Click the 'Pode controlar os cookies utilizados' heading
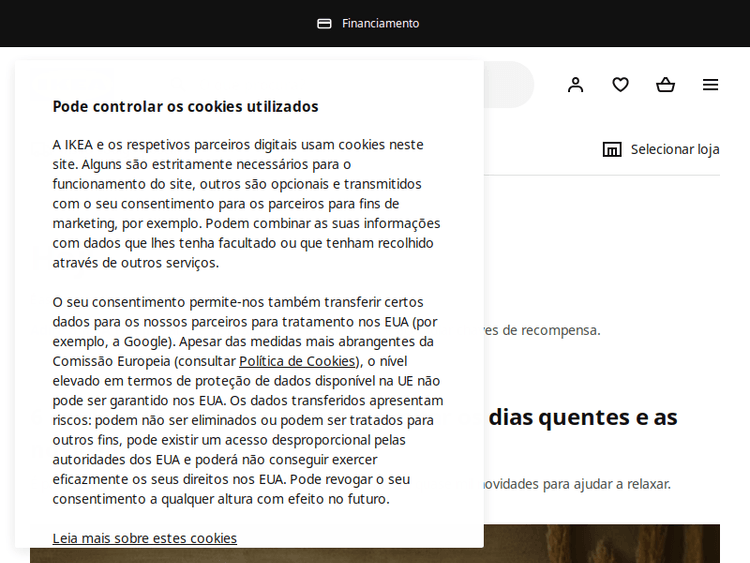The width and height of the screenshot is (750, 563). pyautogui.click(x=185, y=106)
